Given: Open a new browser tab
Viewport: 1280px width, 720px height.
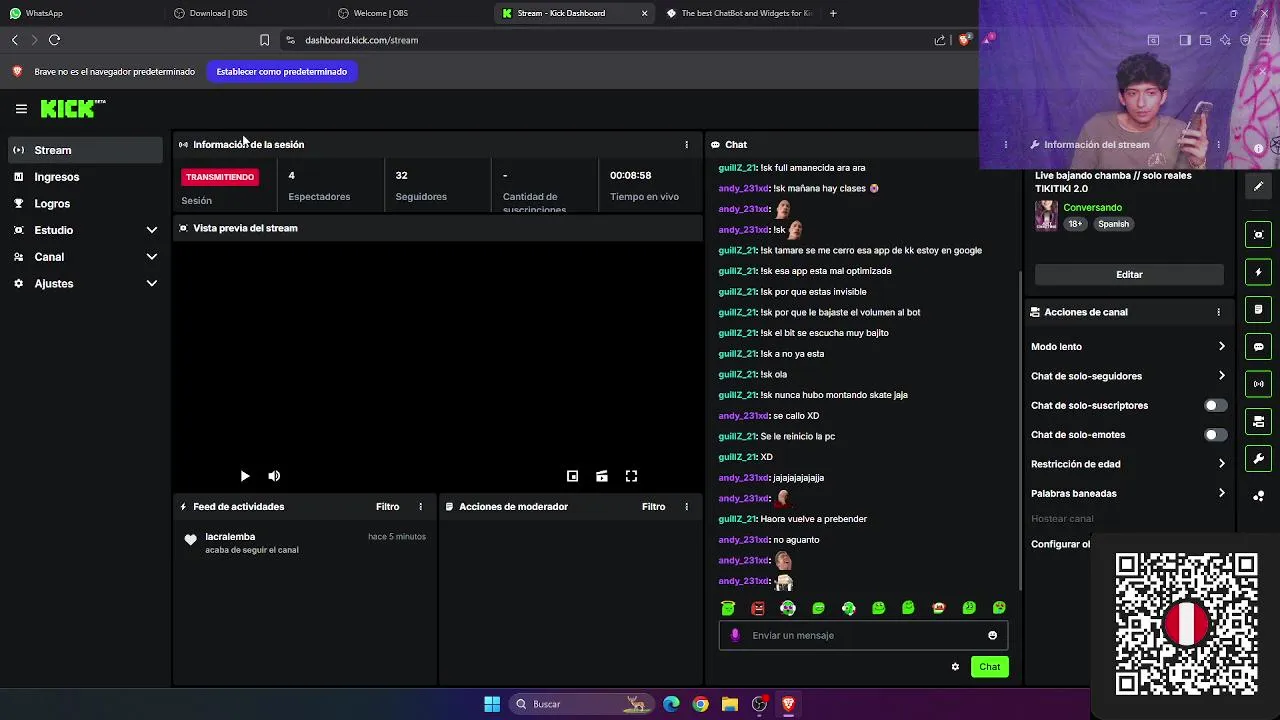Looking at the screenshot, I should coord(833,13).
